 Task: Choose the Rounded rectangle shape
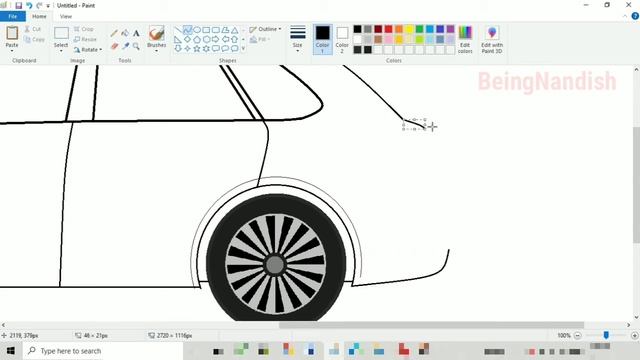click(x=216, y=30)
